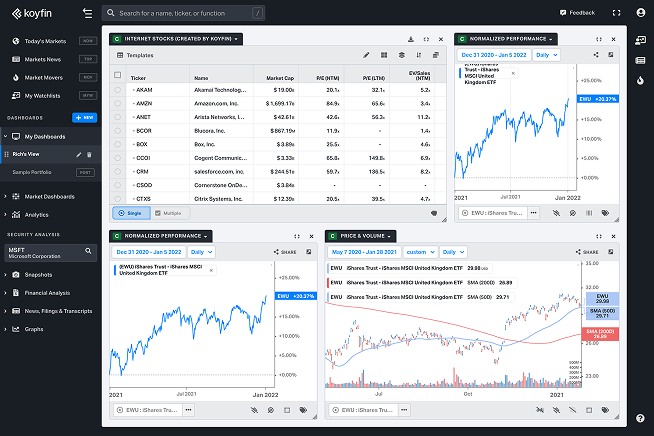The image size is (654, 436).
Task: Edit Rich's View name with the pencil icon
Action: [x=78, y=154]
